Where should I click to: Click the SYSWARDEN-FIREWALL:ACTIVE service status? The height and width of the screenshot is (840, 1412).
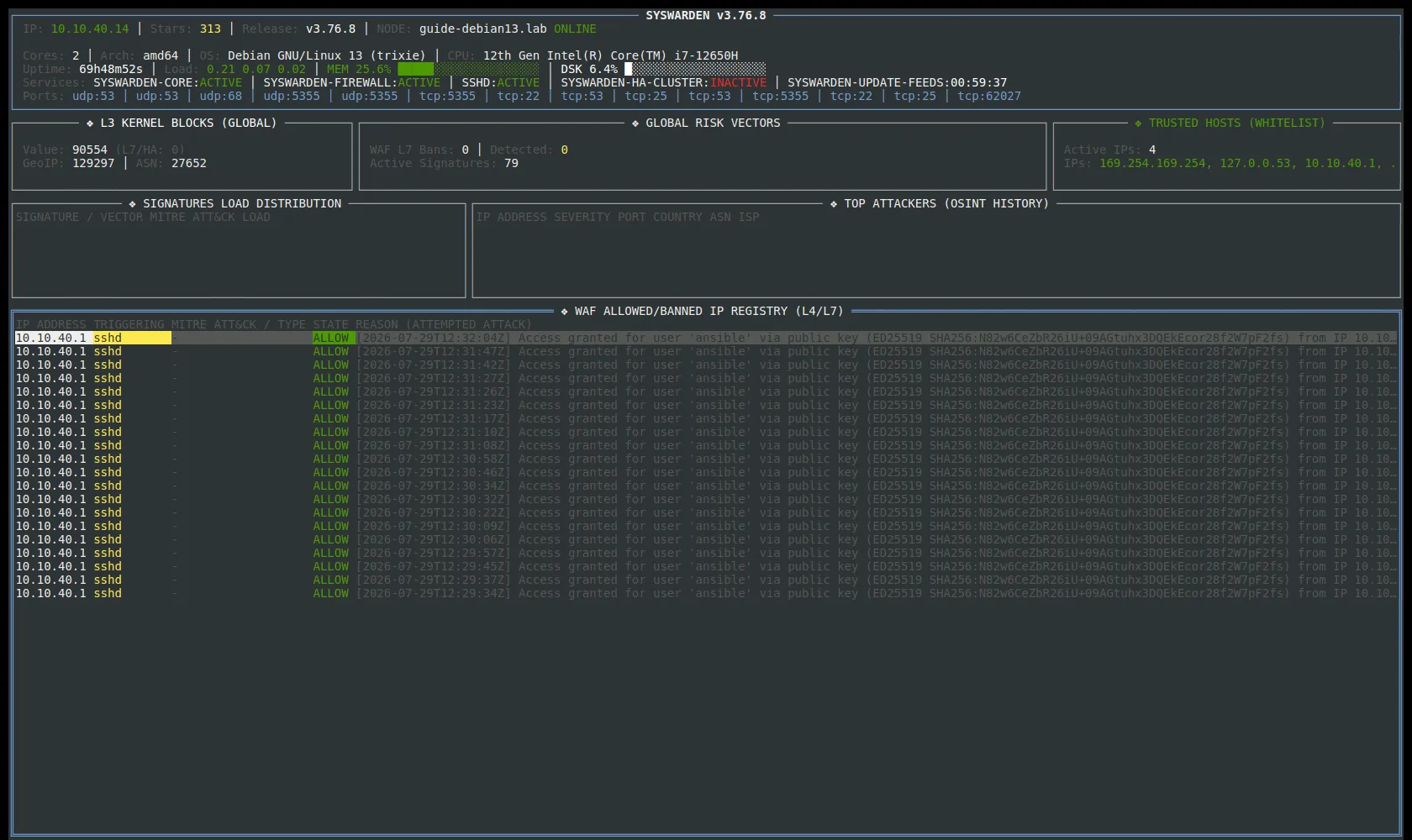(351, 82)
